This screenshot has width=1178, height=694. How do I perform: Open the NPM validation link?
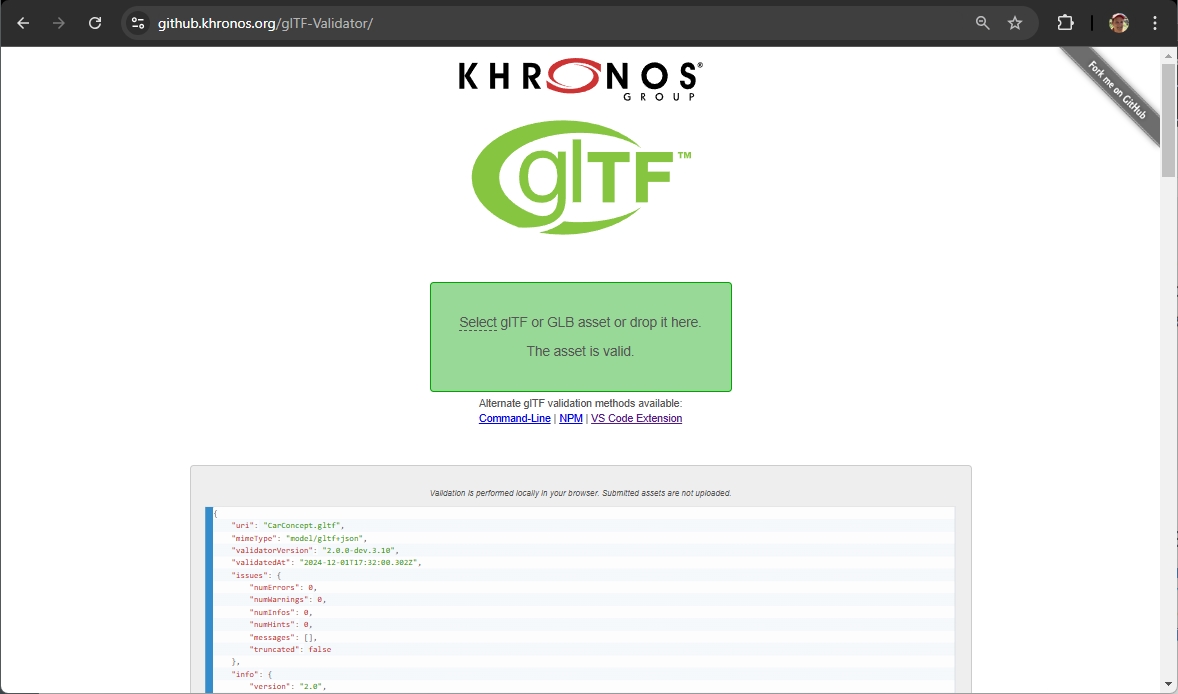571,418
